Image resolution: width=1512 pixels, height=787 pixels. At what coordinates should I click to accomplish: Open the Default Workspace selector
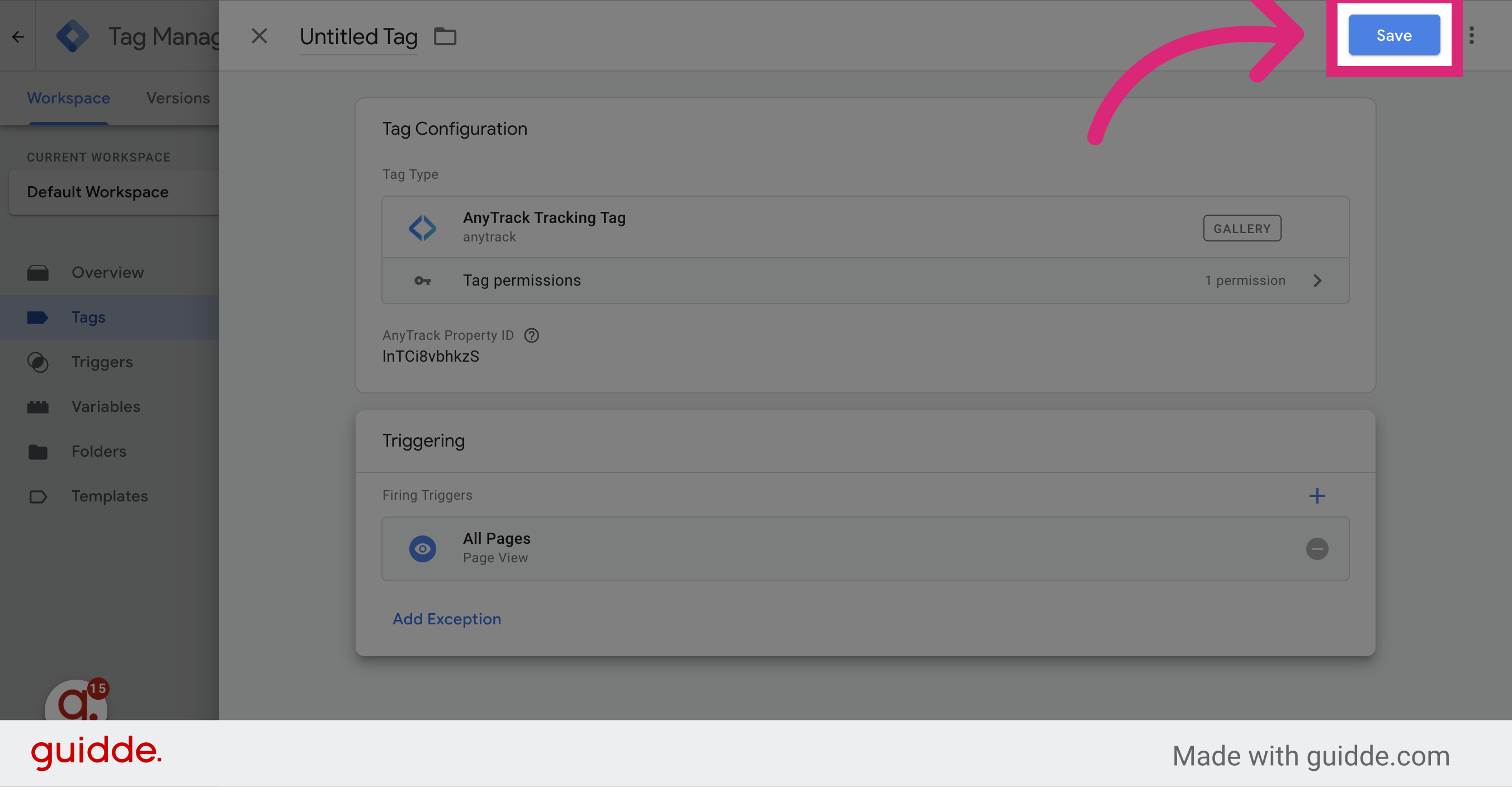point(115,192)
